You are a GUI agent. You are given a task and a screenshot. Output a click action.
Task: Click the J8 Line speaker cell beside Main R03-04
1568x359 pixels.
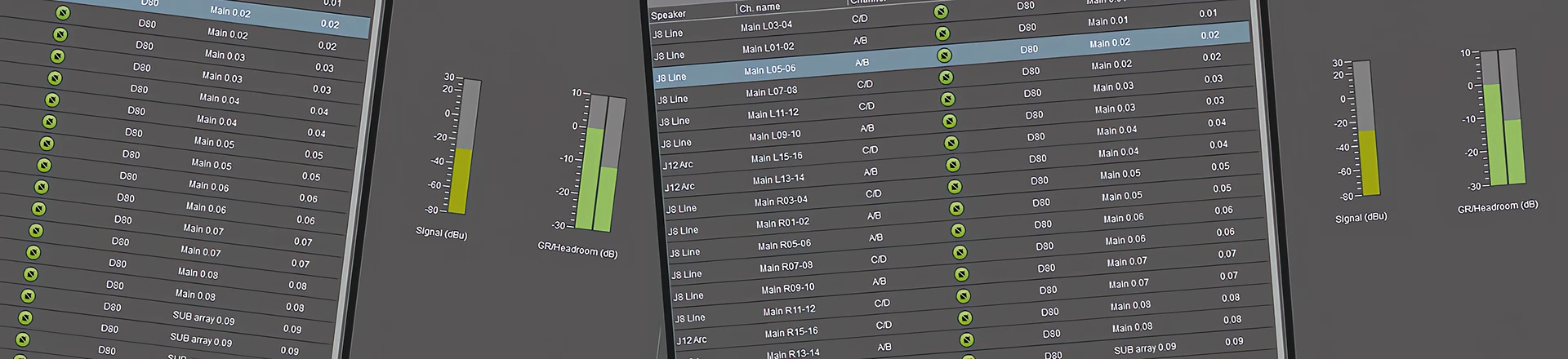click(x=681, y=209)
